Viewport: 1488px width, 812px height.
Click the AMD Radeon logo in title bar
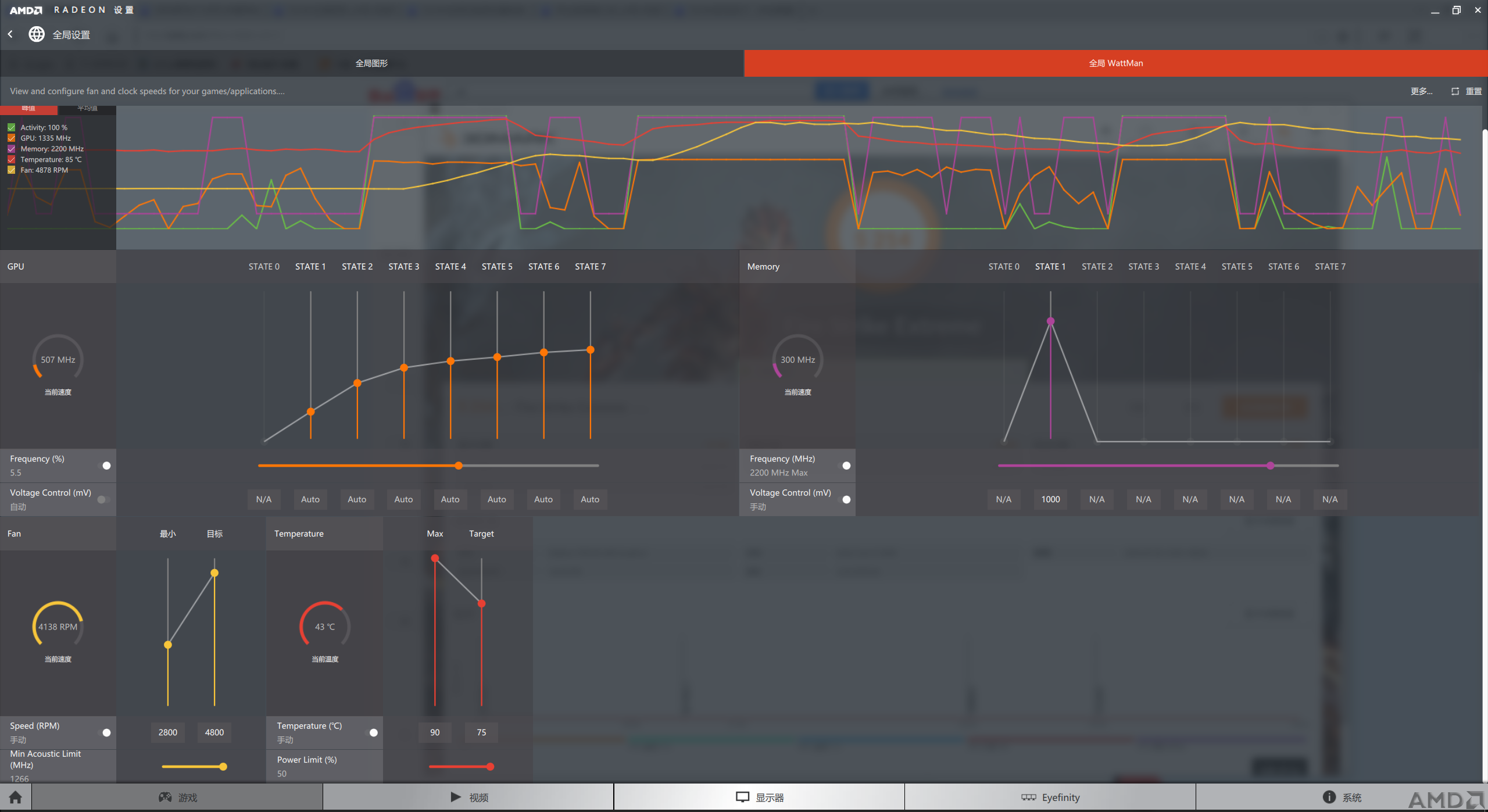26,10
